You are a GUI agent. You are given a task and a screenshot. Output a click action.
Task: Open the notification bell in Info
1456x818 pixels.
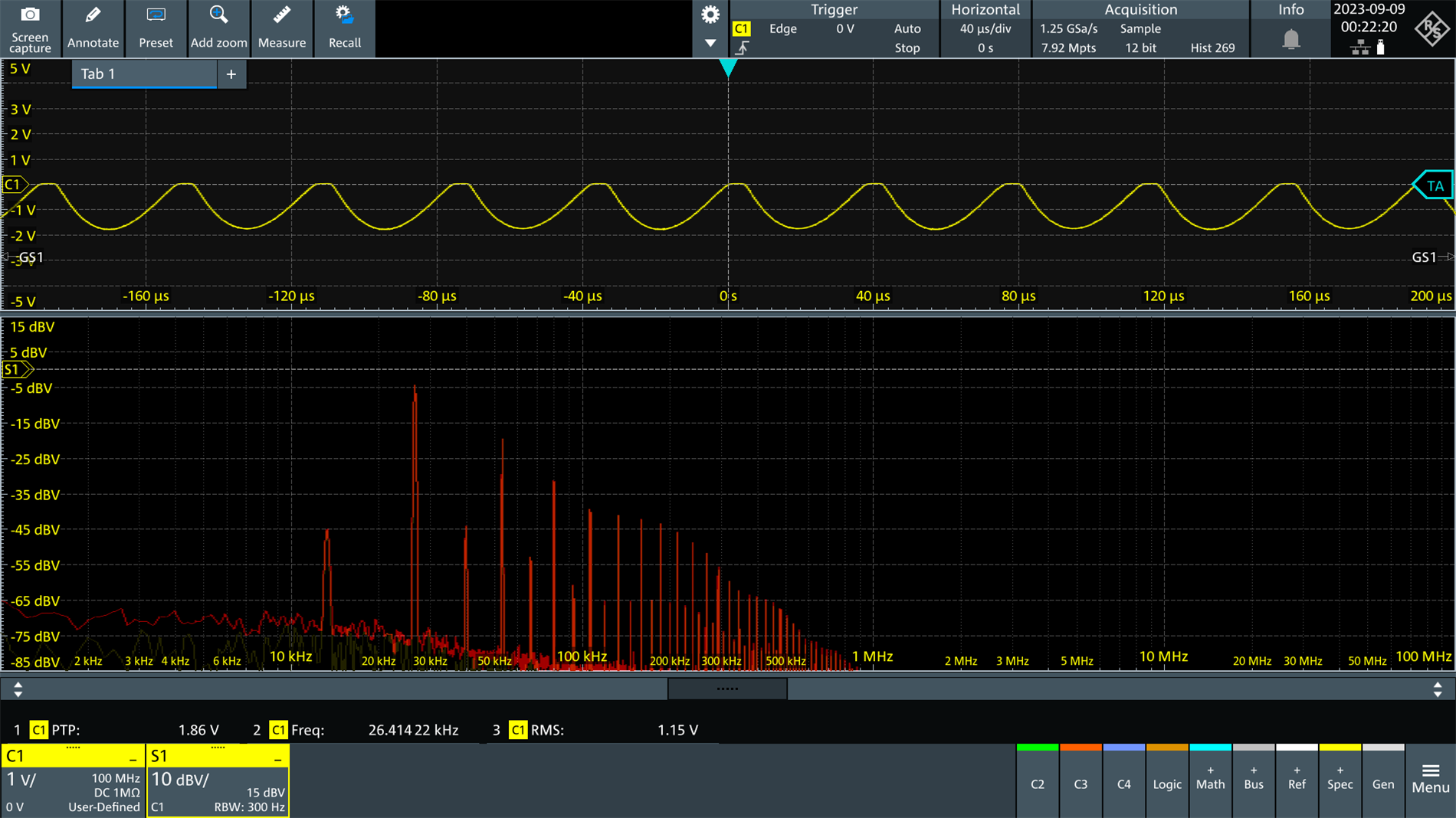pos(1291,38)
